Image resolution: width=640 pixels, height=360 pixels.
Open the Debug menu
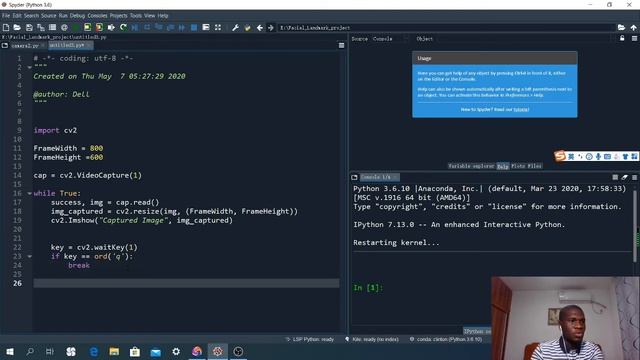click(x=77, y=16)
